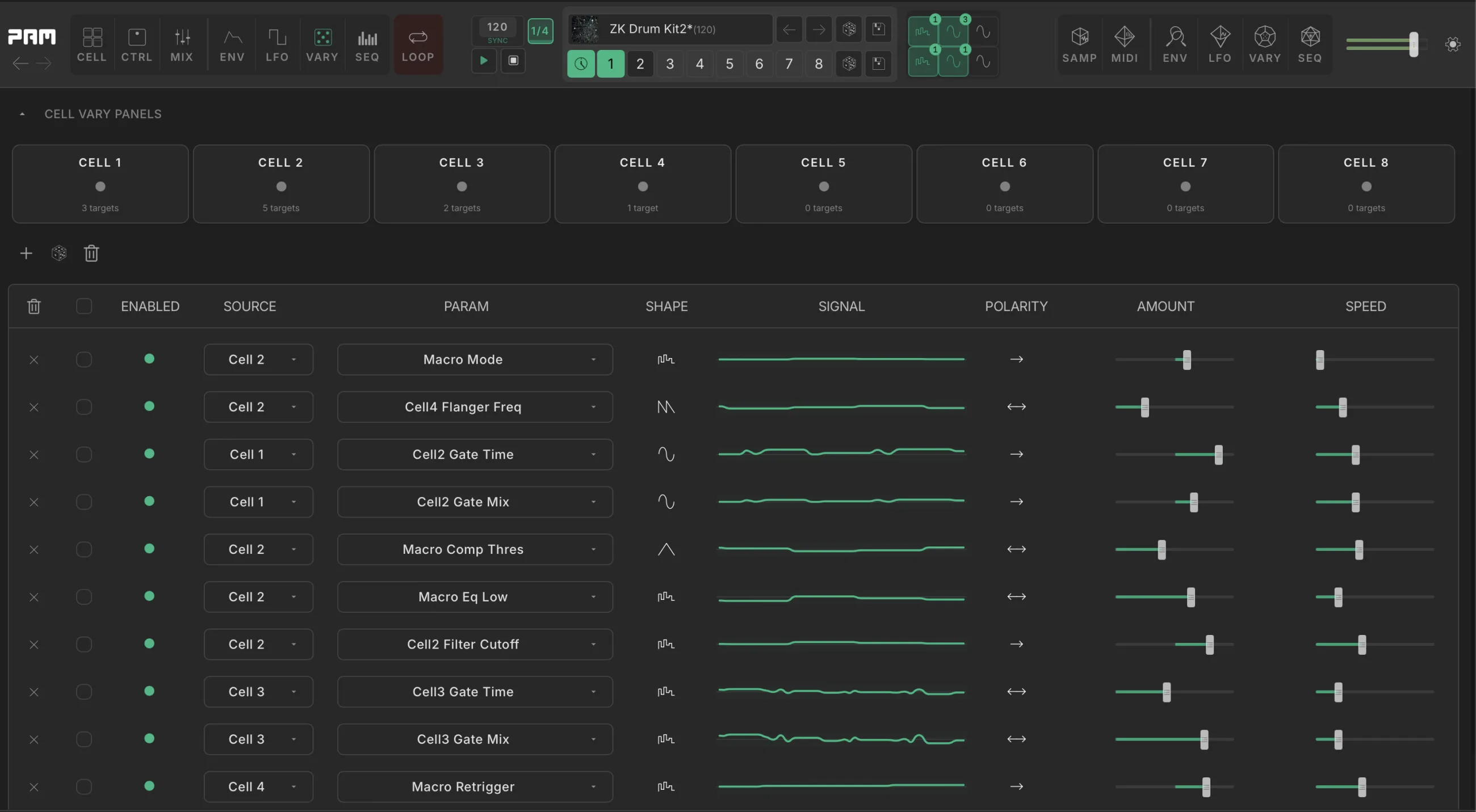Open the CTRL panel icon
The height and width of the screenshot is (812, 1476).
(x=136, y=45)
